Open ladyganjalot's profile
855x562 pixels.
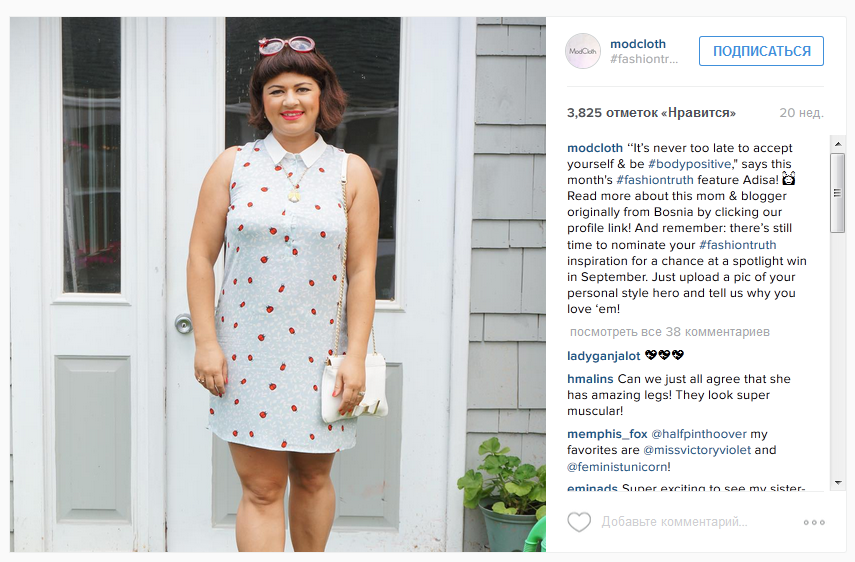click(604, 356)
